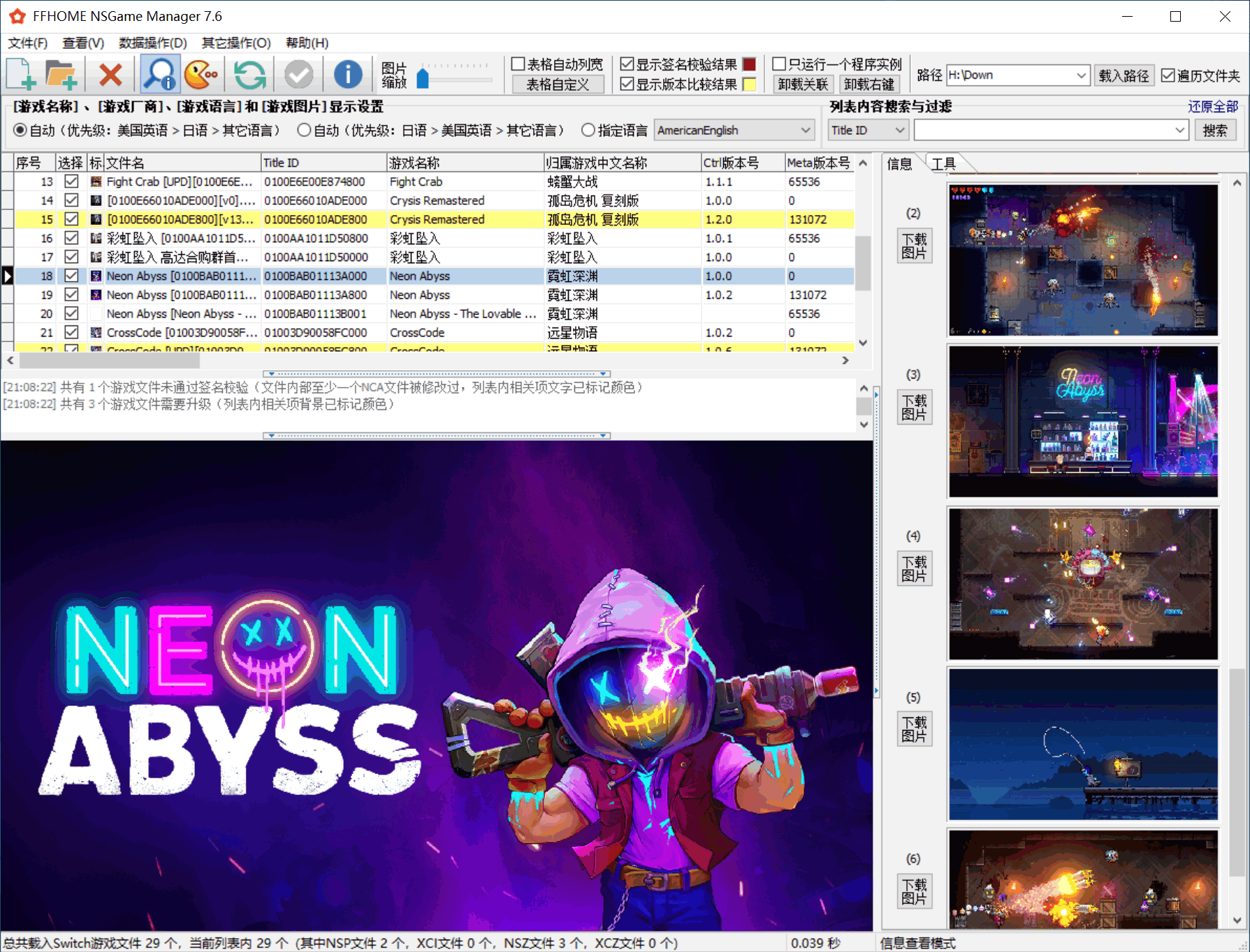Click the large Neon Abyss cover image

(x=437, y=686)
